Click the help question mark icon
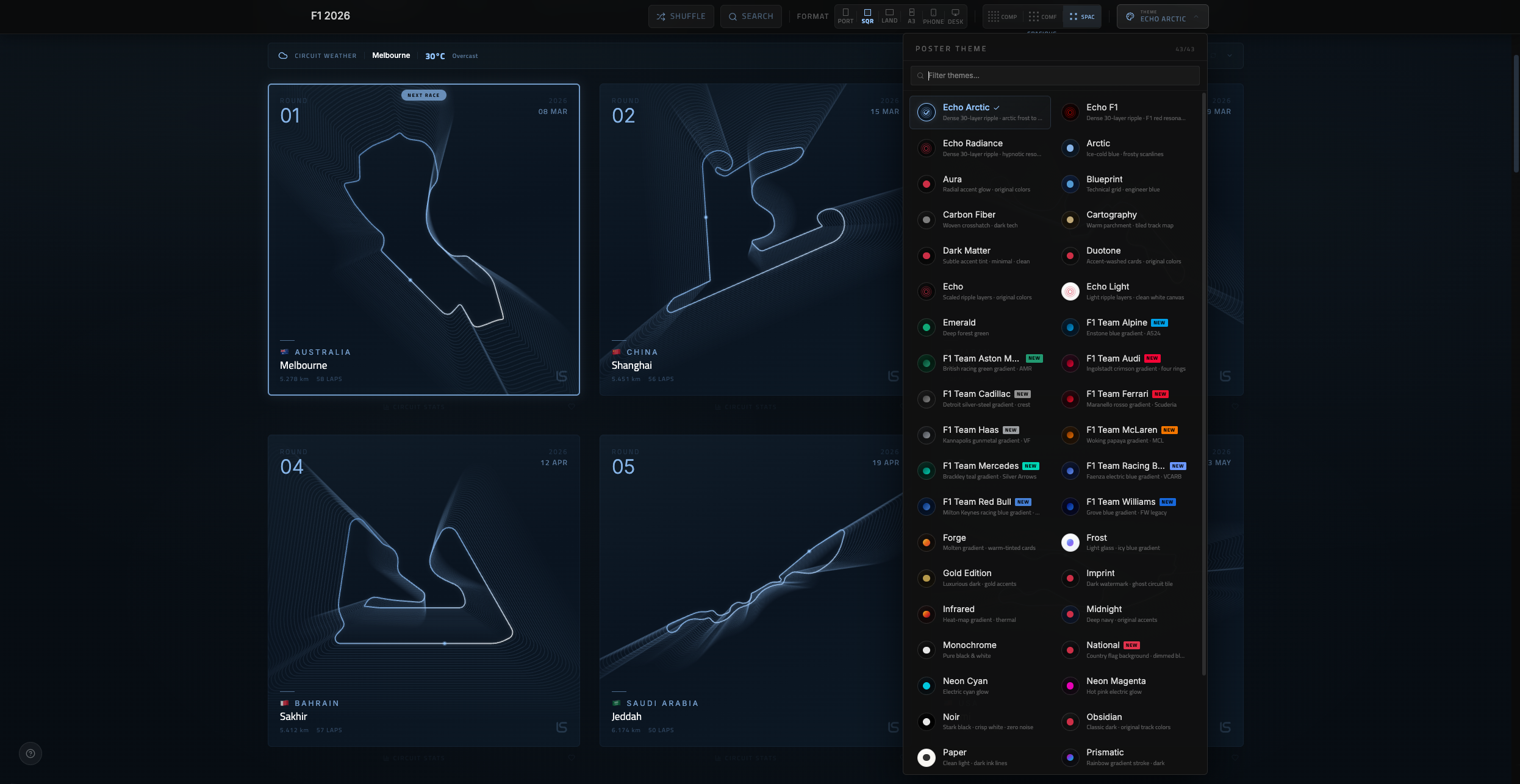The height and width of the screenshot is (784, 1520). point(30,754)
